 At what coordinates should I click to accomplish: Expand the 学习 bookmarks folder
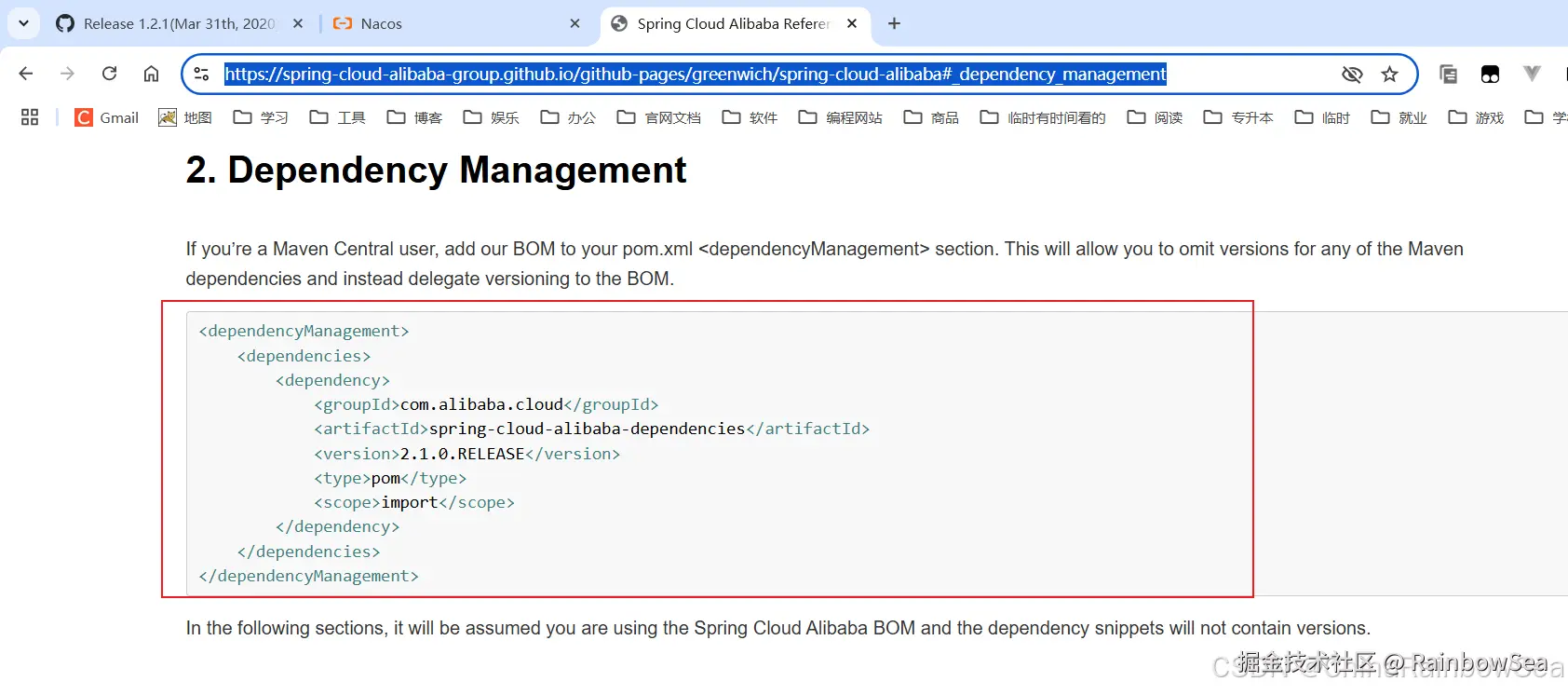[x=261, y=117]
